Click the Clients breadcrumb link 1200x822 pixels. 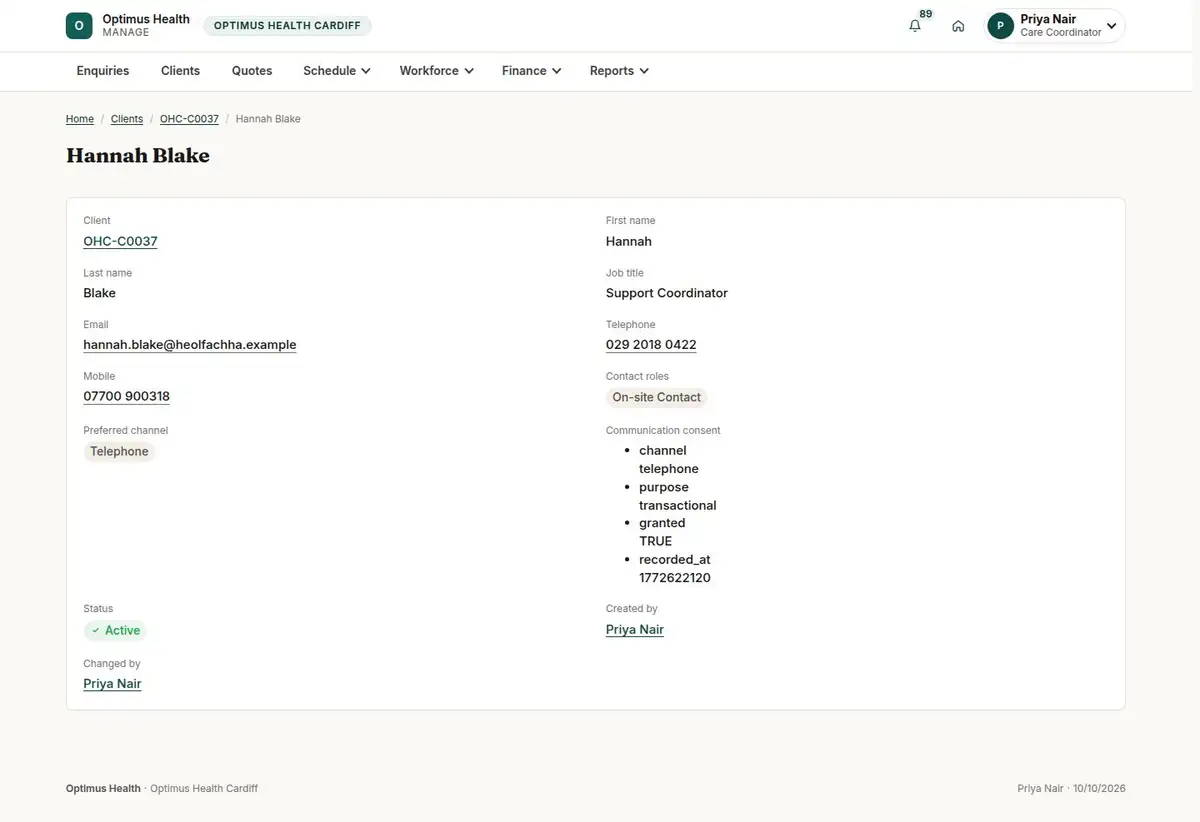point(127,119)
